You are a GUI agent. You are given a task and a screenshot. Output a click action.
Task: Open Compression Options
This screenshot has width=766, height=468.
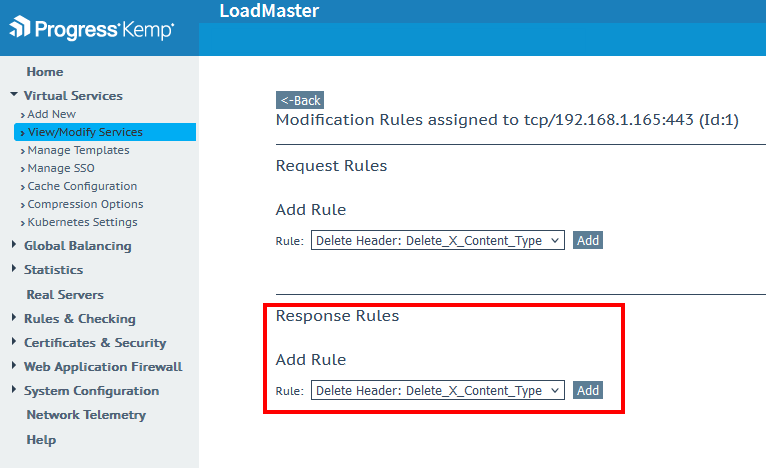point(85,204)
